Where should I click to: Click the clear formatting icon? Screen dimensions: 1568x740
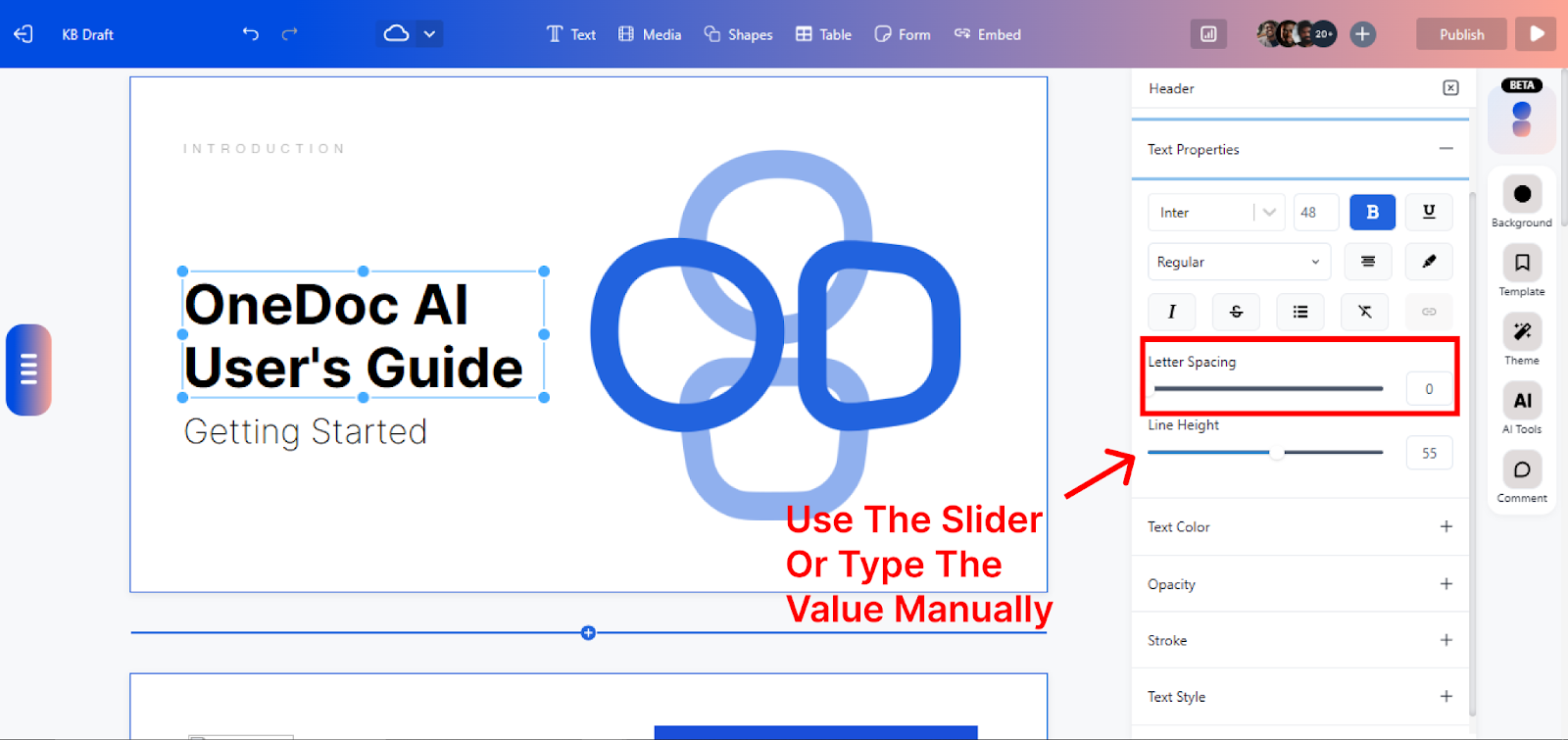1364,312
